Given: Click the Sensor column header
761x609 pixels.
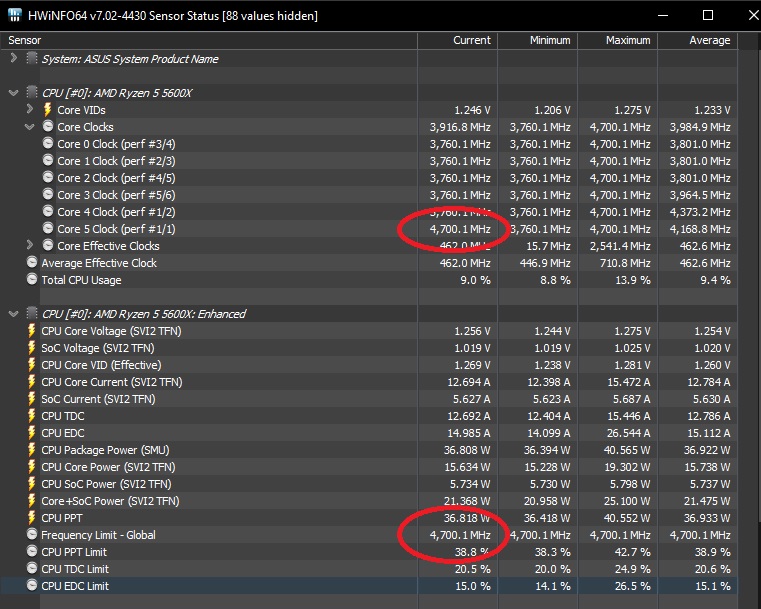Looking at the screenshot, I should point(209,40).
